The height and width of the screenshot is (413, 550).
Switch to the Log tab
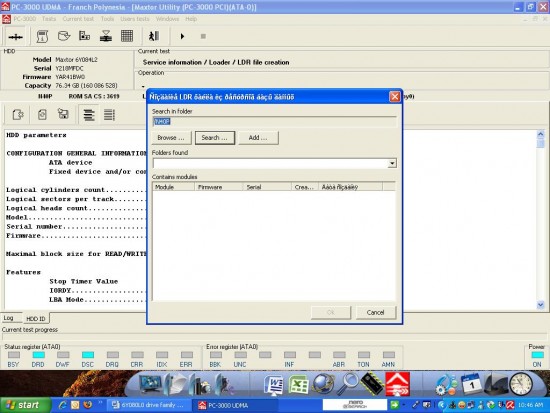[x=9, y=318]
